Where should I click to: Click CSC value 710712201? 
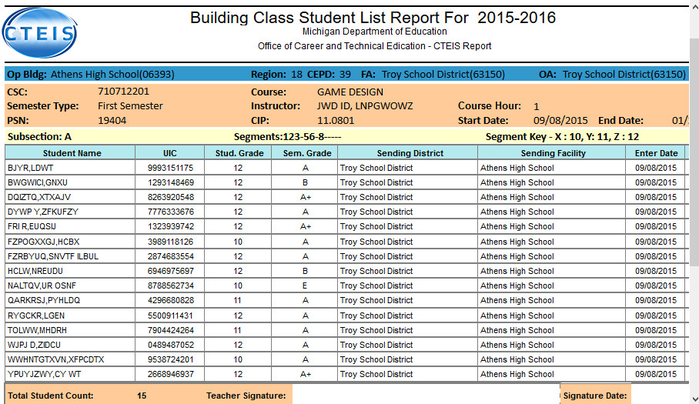coord(123,91)
